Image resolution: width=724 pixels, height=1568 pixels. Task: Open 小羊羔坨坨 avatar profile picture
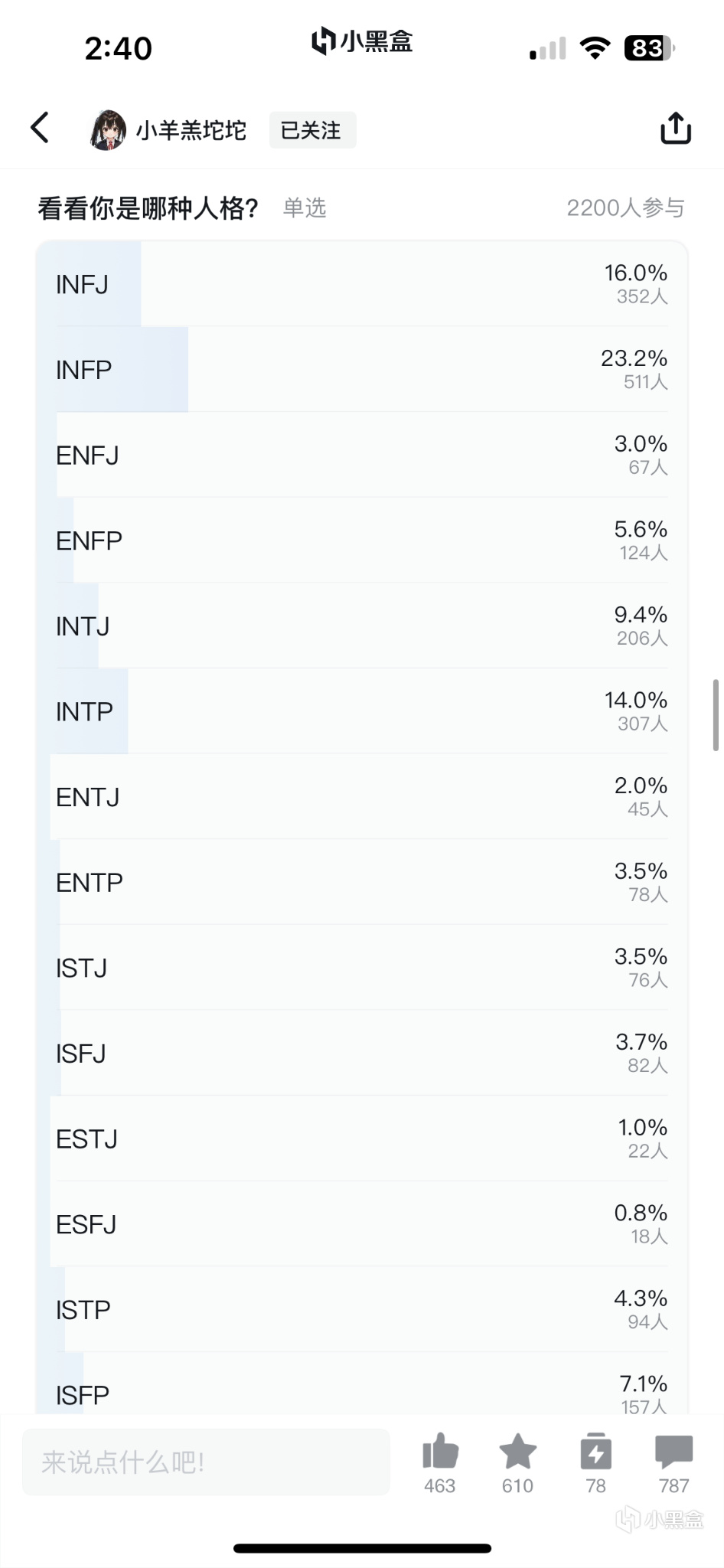click(x=108, y=129)
